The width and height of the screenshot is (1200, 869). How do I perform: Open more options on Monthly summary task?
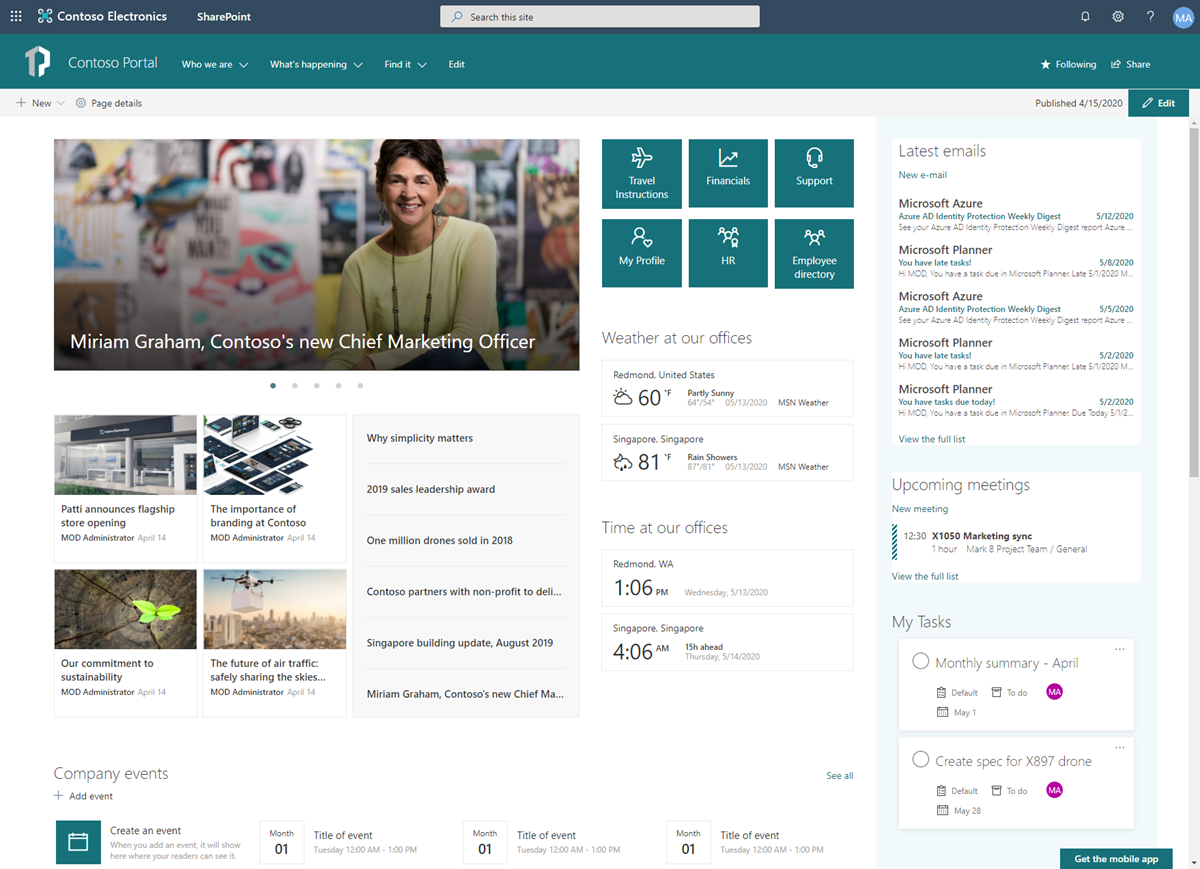click(x=1120, y=650)
